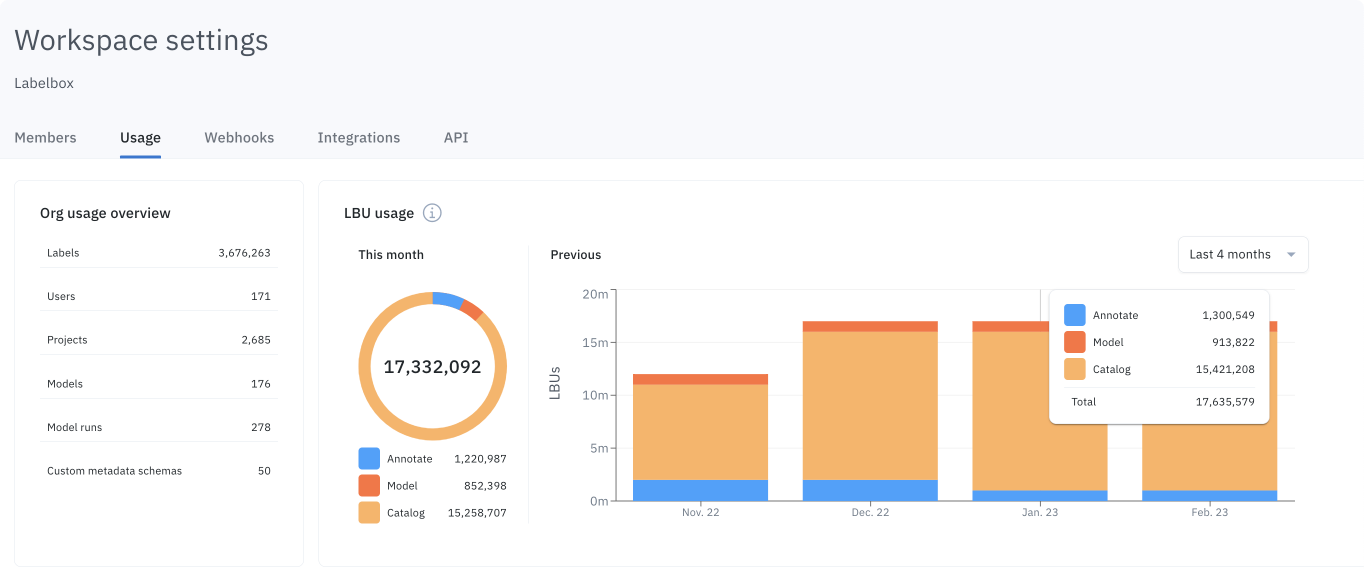Open the API tab
This screenshot has height=576, width=1364.
pyautogui.click(x=456, y=138)
